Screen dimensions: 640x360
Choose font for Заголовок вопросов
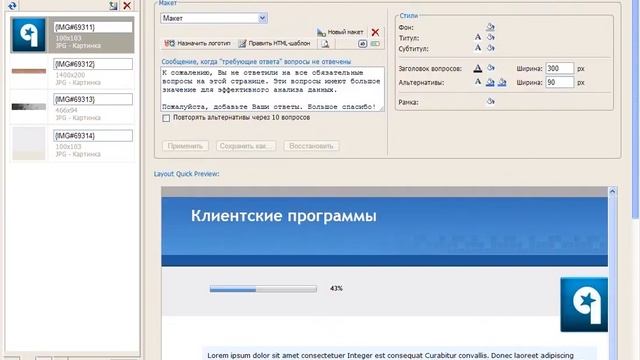point(478,68)
